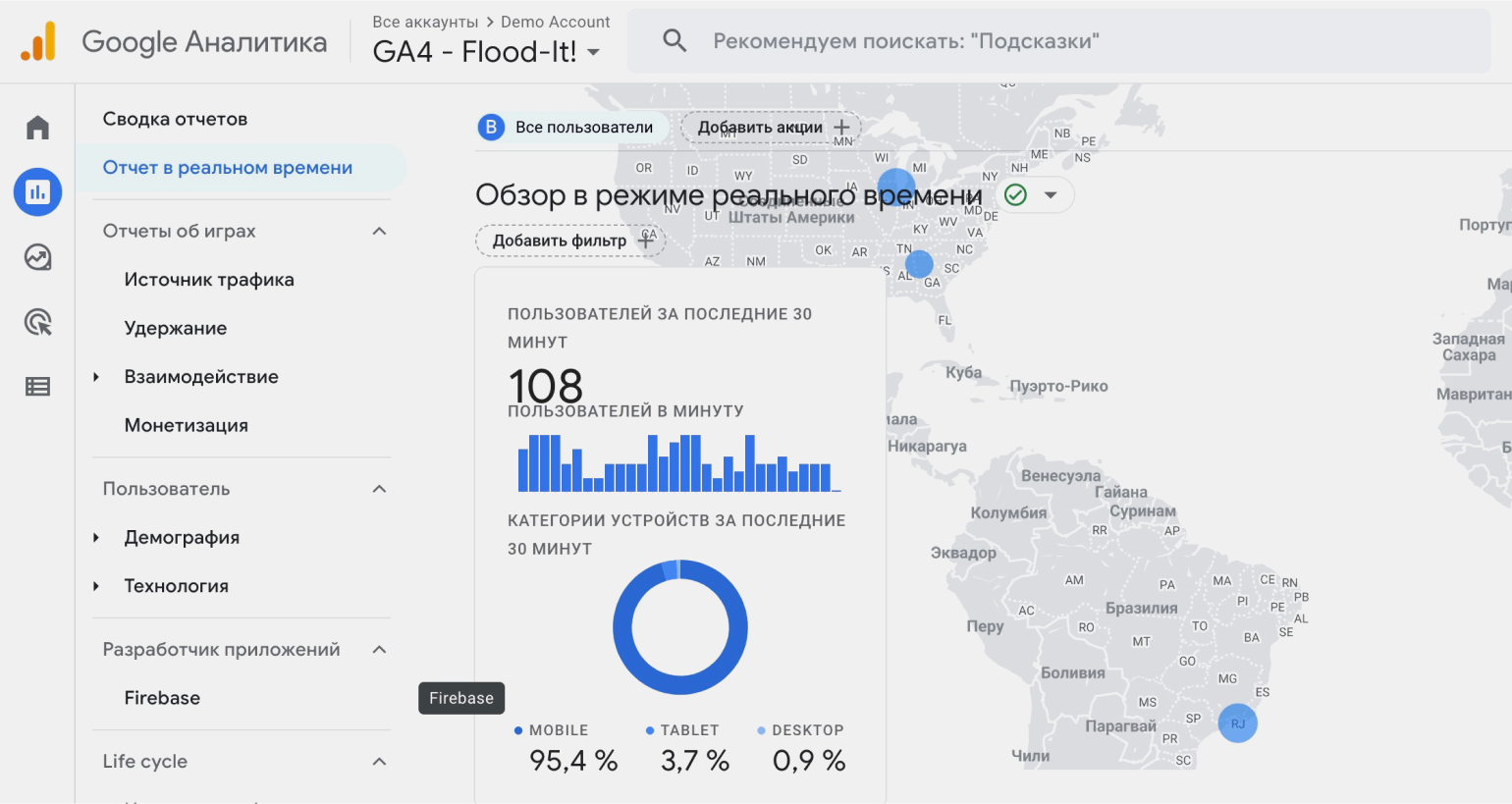Click the RJ blue bubble on map
Screen dimensions: 1512x804
coord(1238,724)
